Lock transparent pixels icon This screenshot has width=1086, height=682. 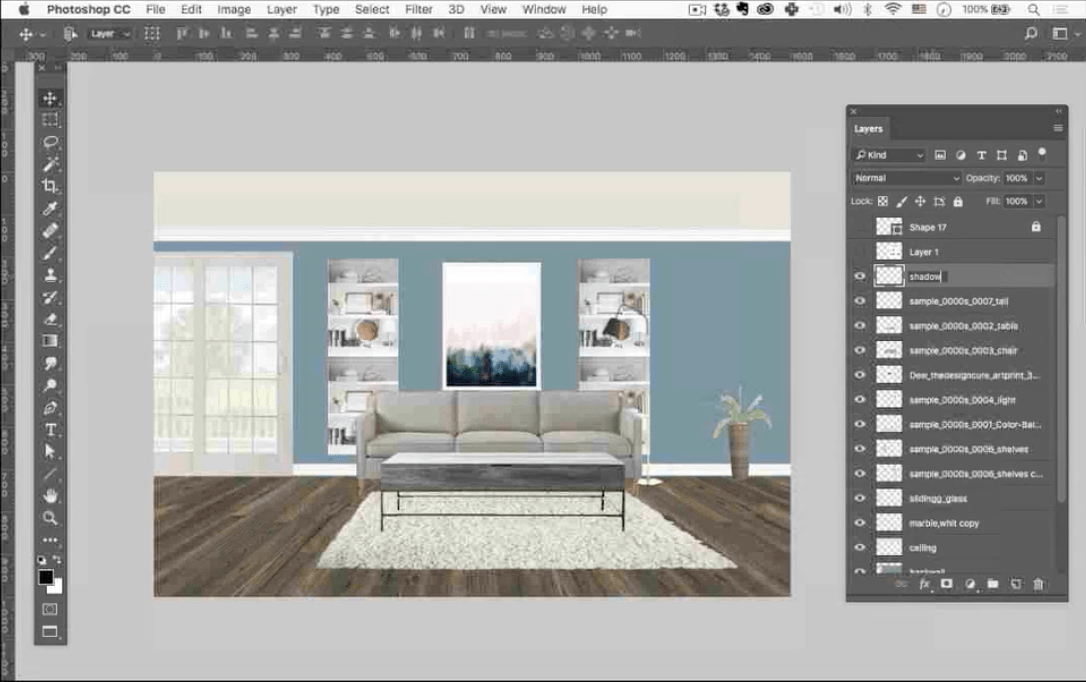pyautogui.click(x=882, y=201)
